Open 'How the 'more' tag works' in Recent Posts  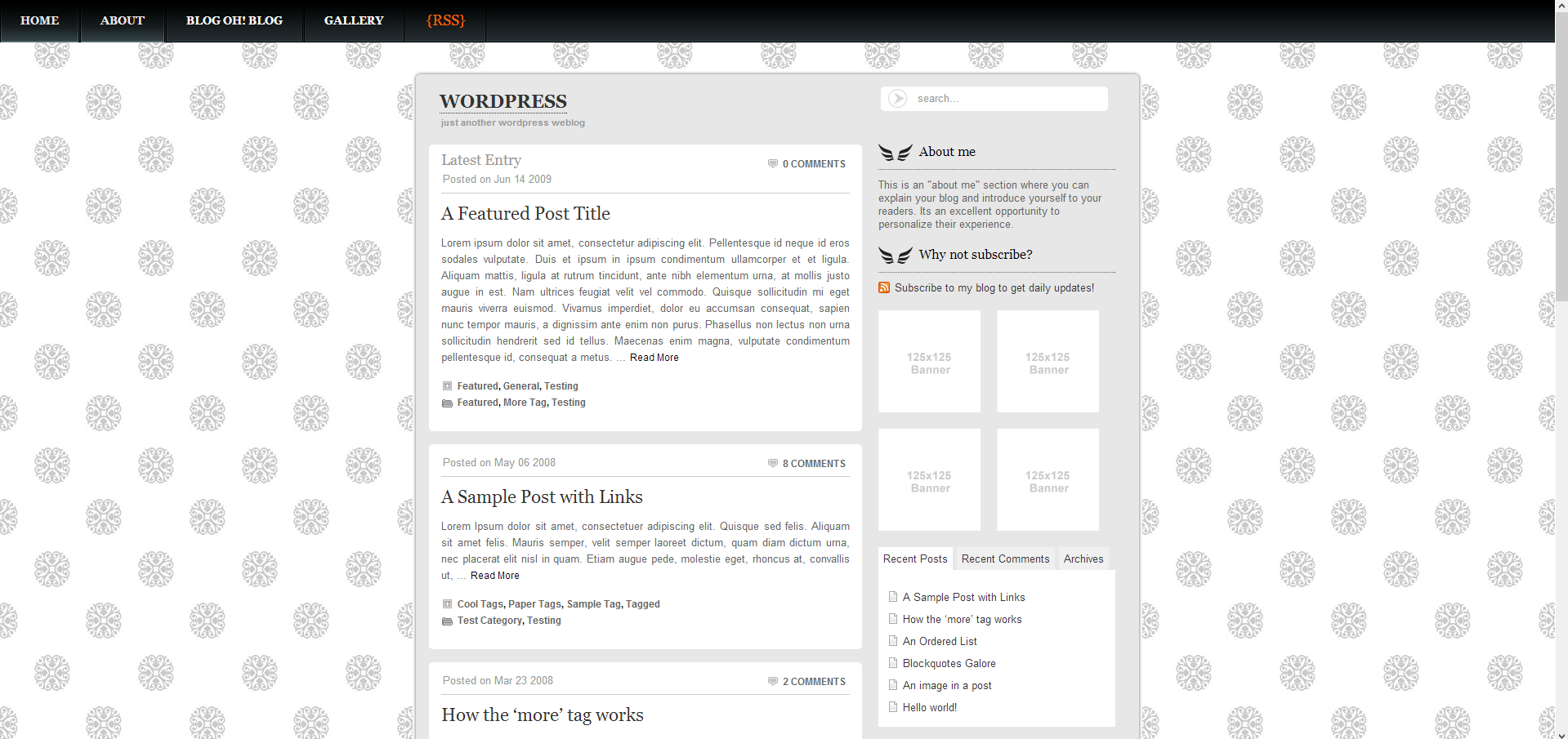point(962,620)
